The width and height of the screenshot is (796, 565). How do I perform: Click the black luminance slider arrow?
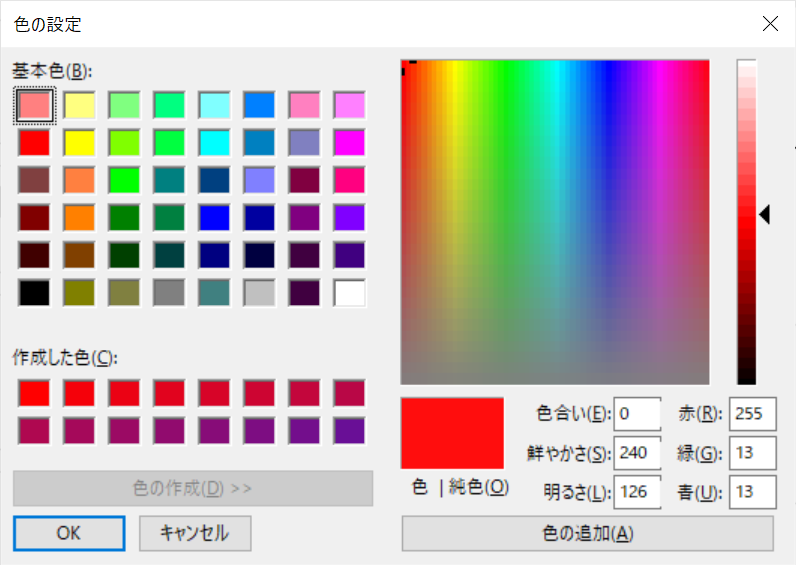765,215
